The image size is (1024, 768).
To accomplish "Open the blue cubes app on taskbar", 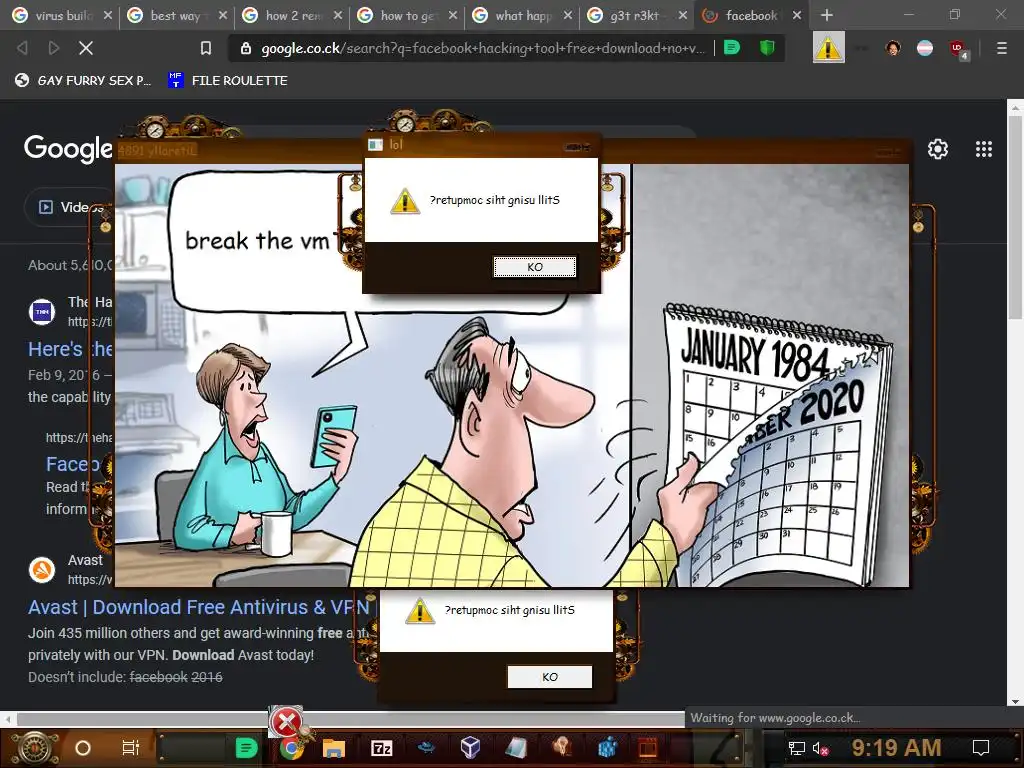I will [x=607, y=748].
